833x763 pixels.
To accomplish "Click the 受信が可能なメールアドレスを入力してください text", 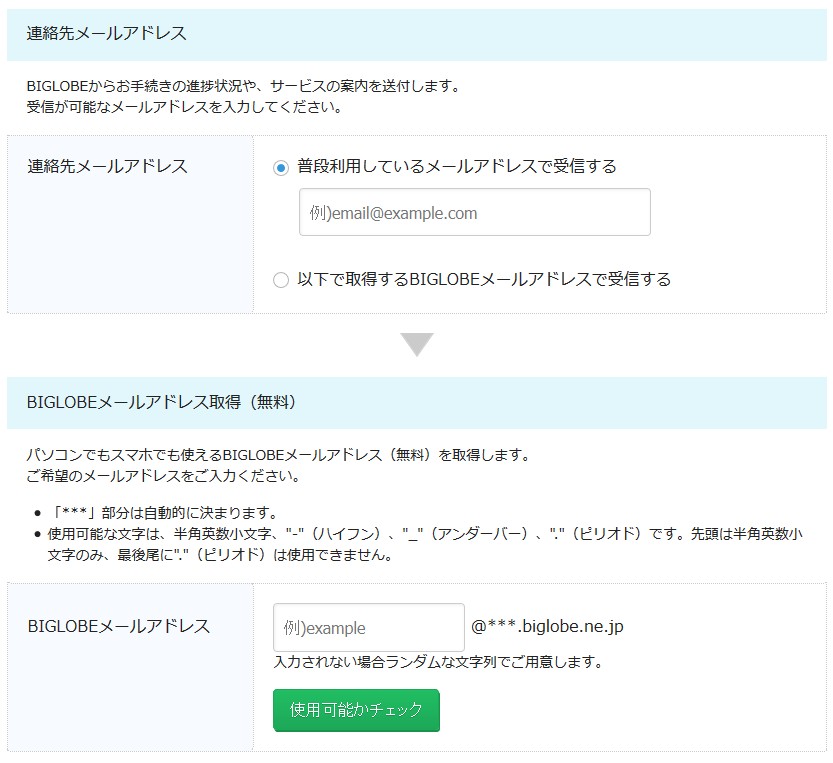I will coord(184,107).
